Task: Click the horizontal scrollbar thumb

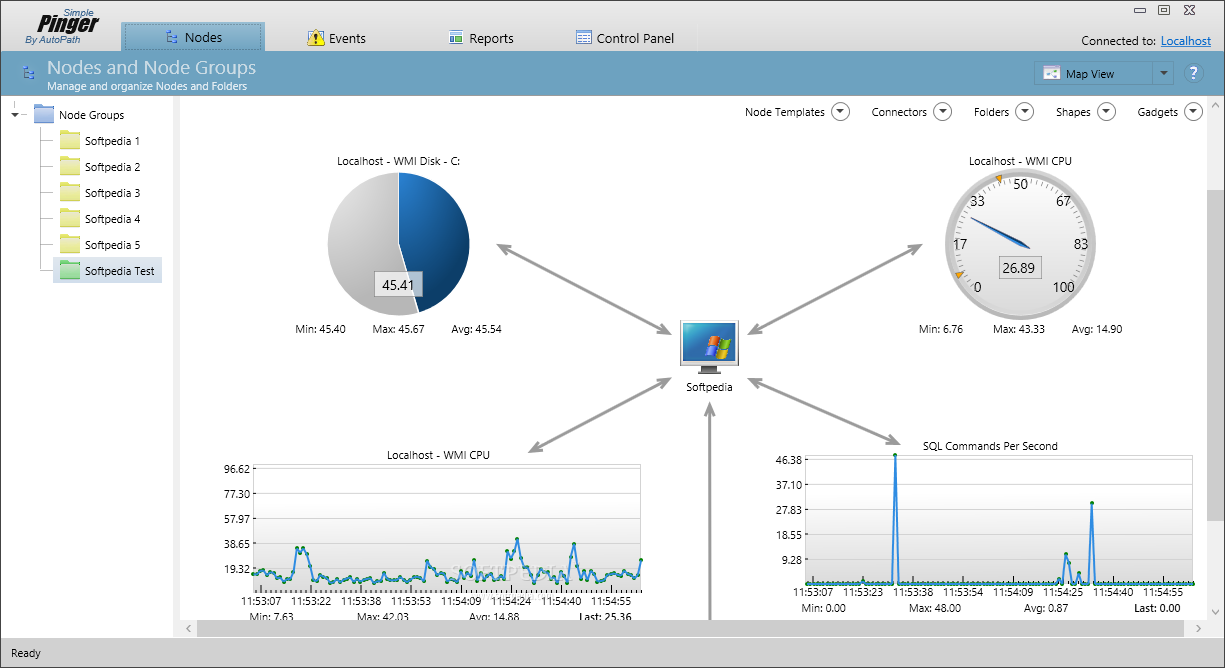Action: (689, 628)
